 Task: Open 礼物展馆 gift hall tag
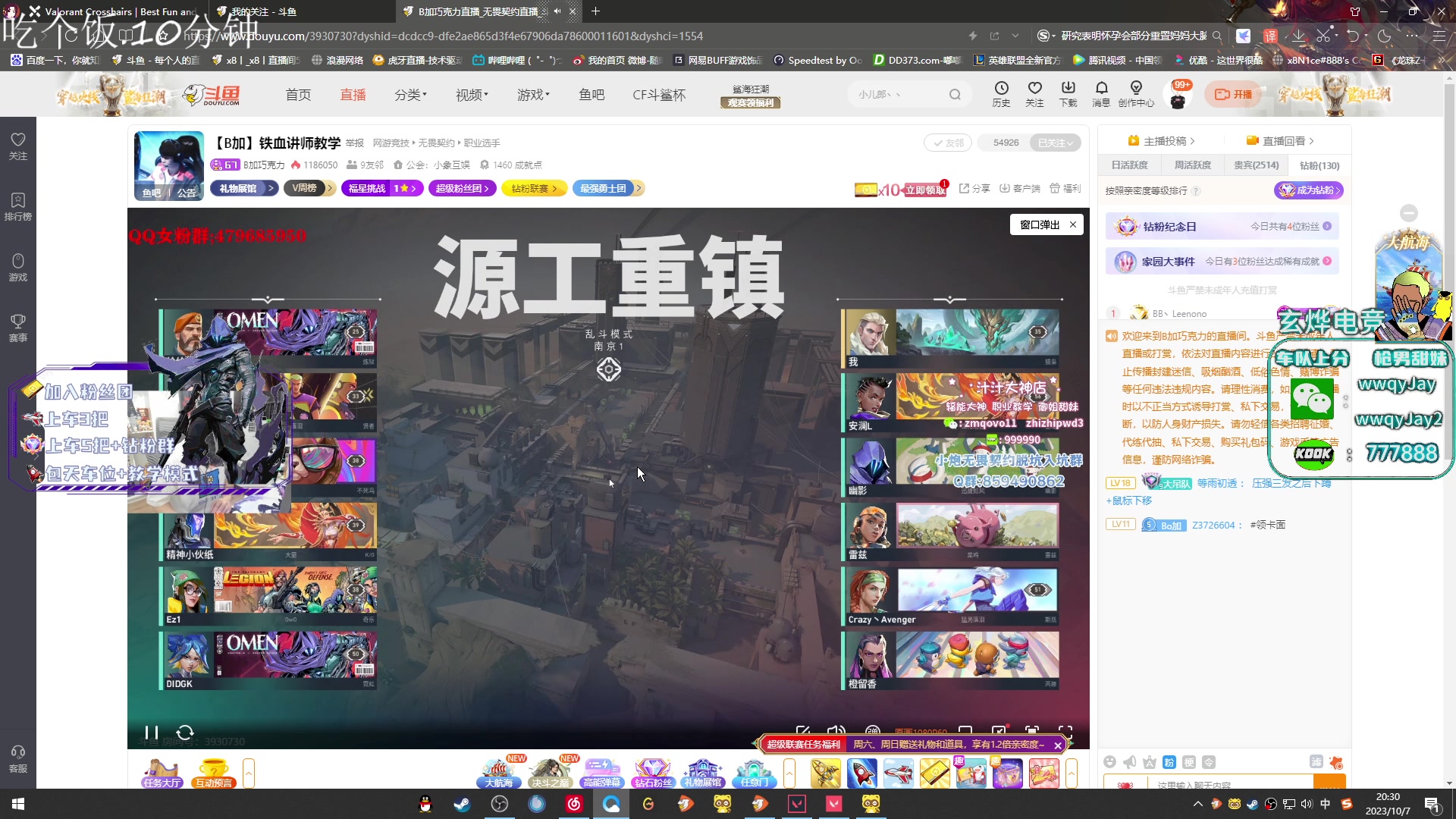244,188
